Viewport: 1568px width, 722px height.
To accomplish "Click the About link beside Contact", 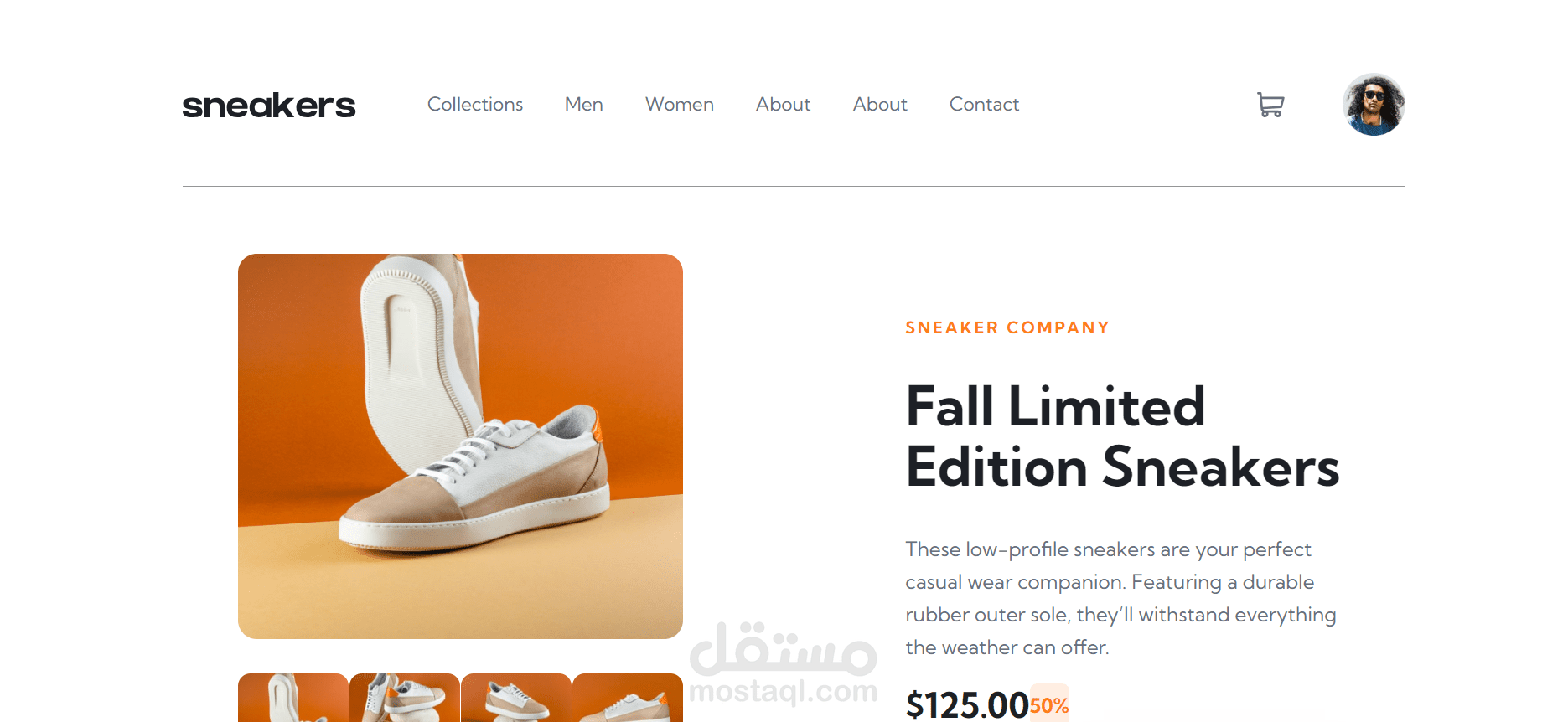I will 880,105.
